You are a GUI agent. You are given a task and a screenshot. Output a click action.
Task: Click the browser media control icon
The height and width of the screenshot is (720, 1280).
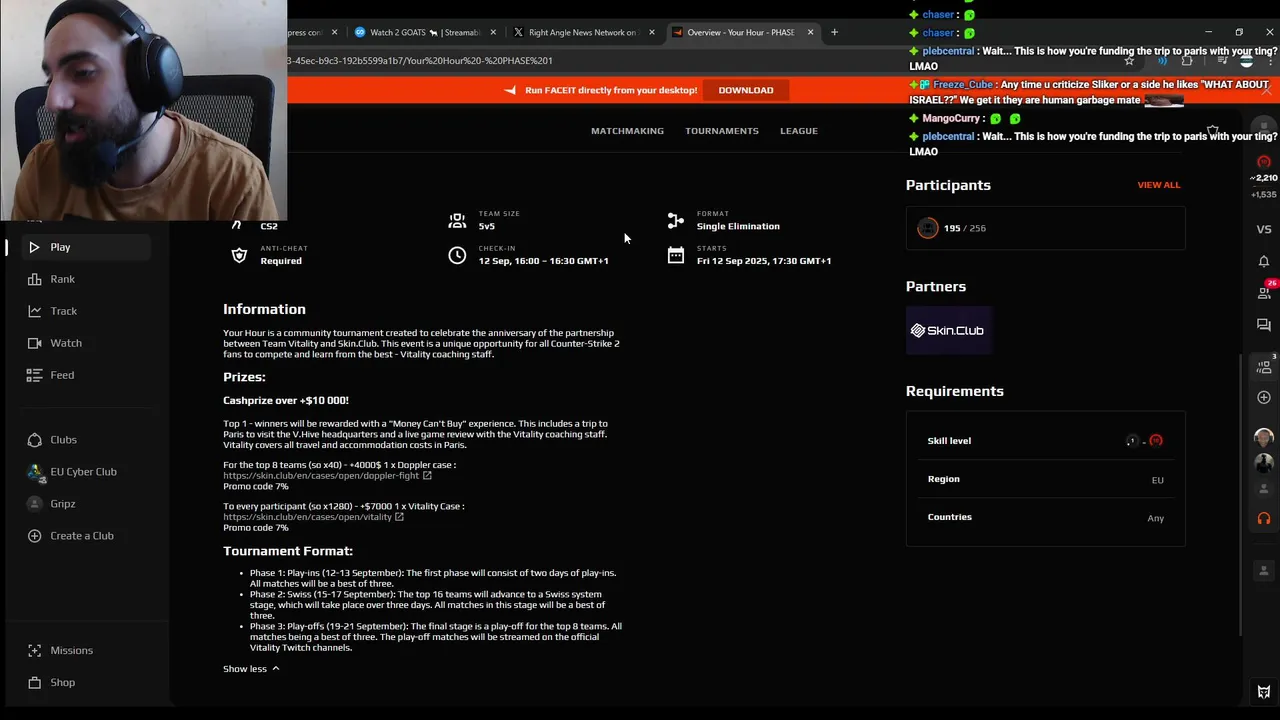click(1223, 60)
